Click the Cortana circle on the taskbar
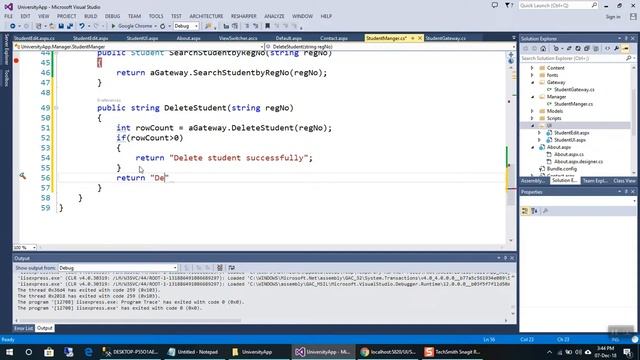The width and height of the screenshot is (640, 360). click(29, 352)
